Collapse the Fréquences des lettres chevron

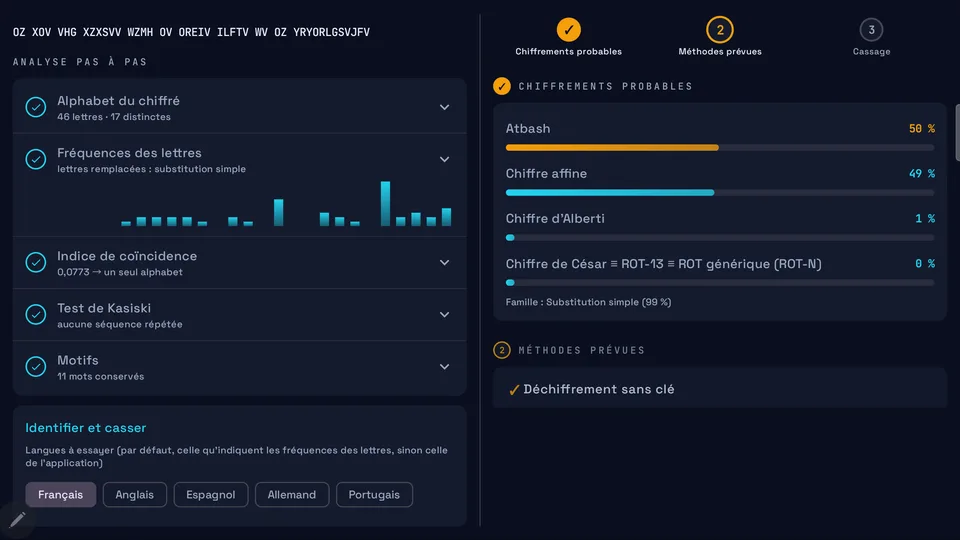444,159
